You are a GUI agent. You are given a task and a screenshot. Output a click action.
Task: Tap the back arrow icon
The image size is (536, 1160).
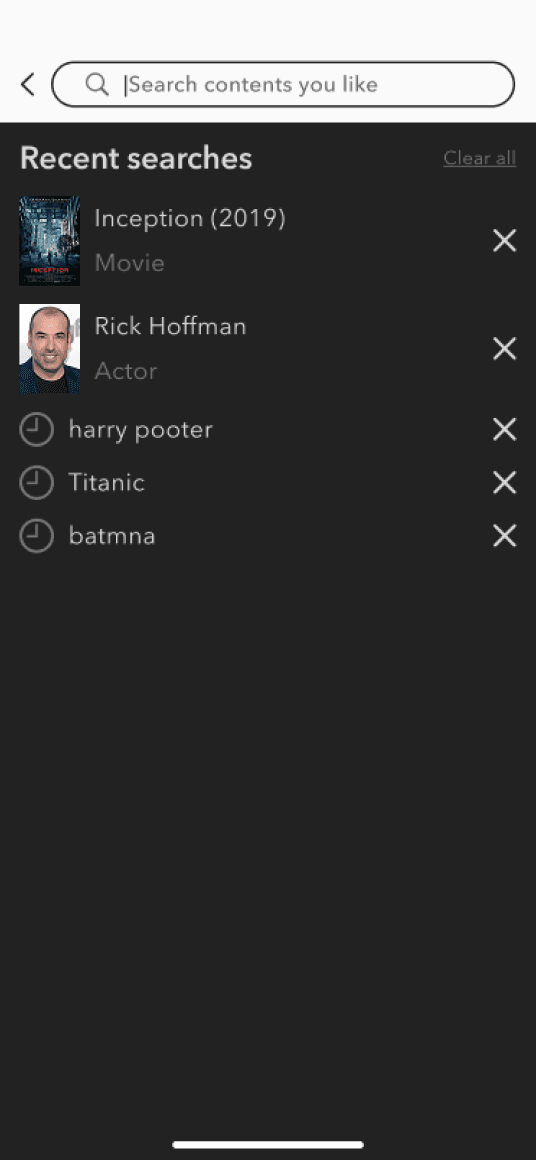click(x=27, y=84)
